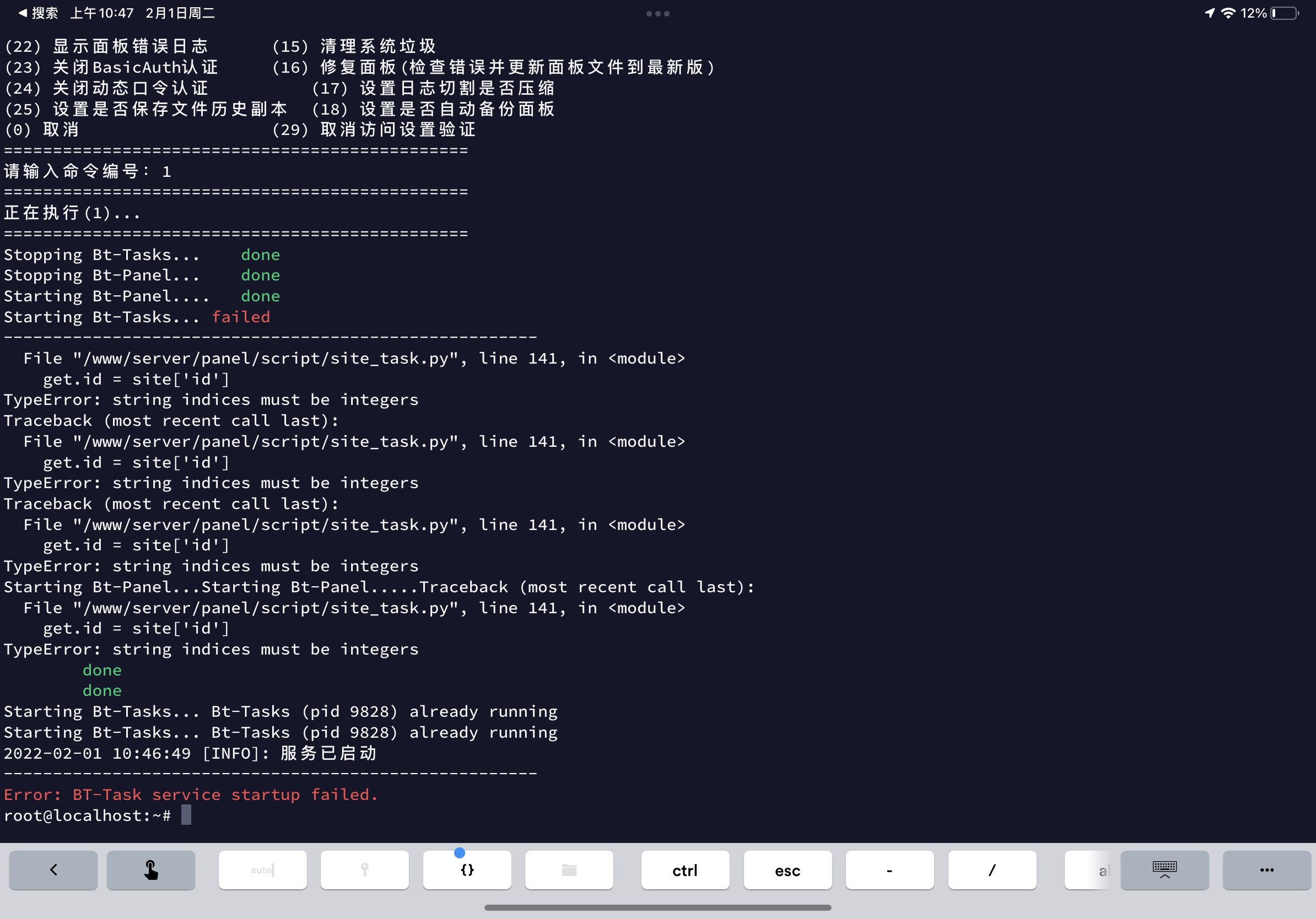Select menu option (15) 清理系统垃圾
This screenshot has height=919, width=1316.
coord(354,46)
